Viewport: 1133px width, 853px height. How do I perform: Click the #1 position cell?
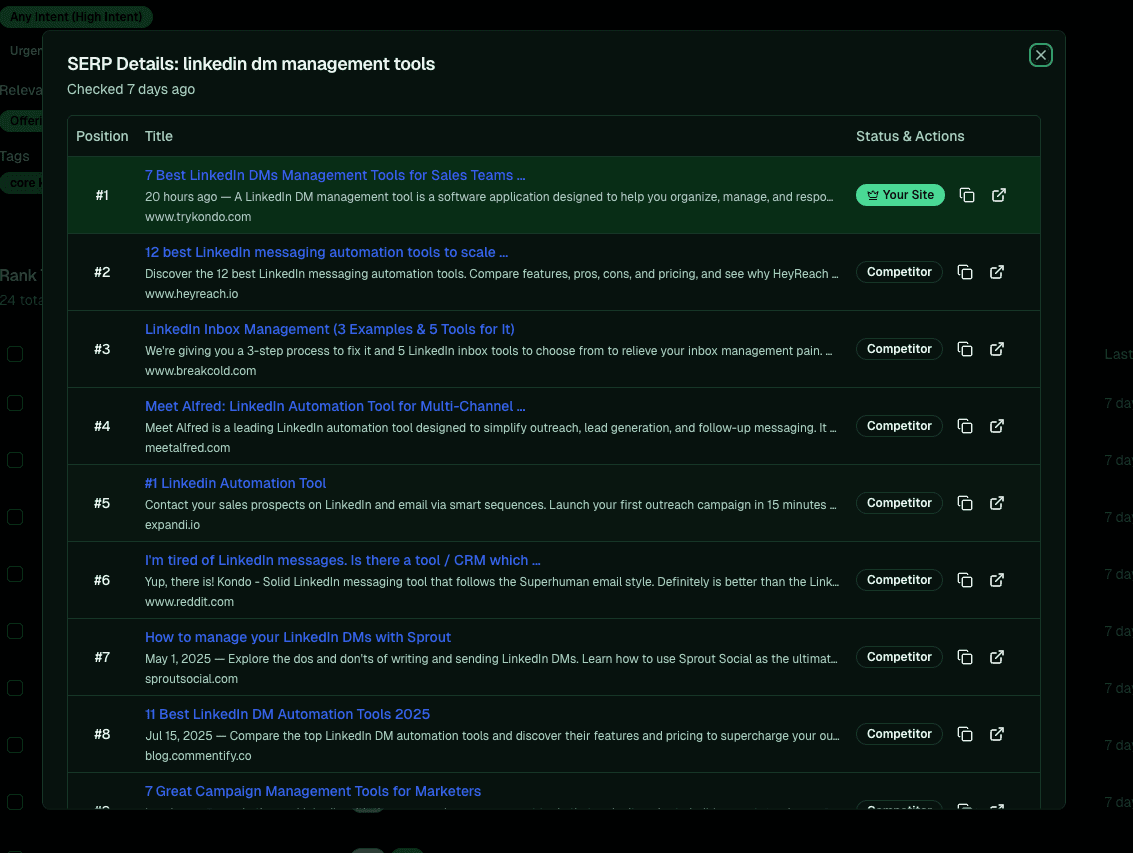[x=102, y=195]
